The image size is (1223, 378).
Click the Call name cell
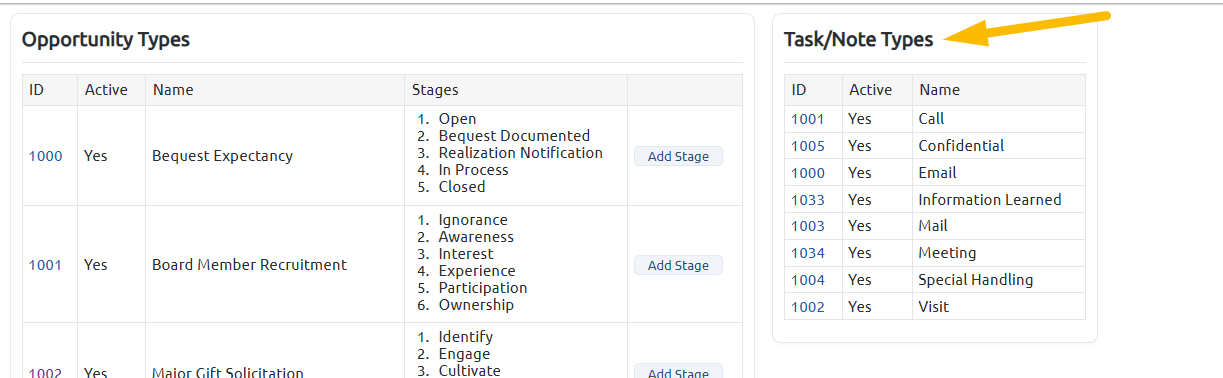pyautogui.click(x=998, y=119)
